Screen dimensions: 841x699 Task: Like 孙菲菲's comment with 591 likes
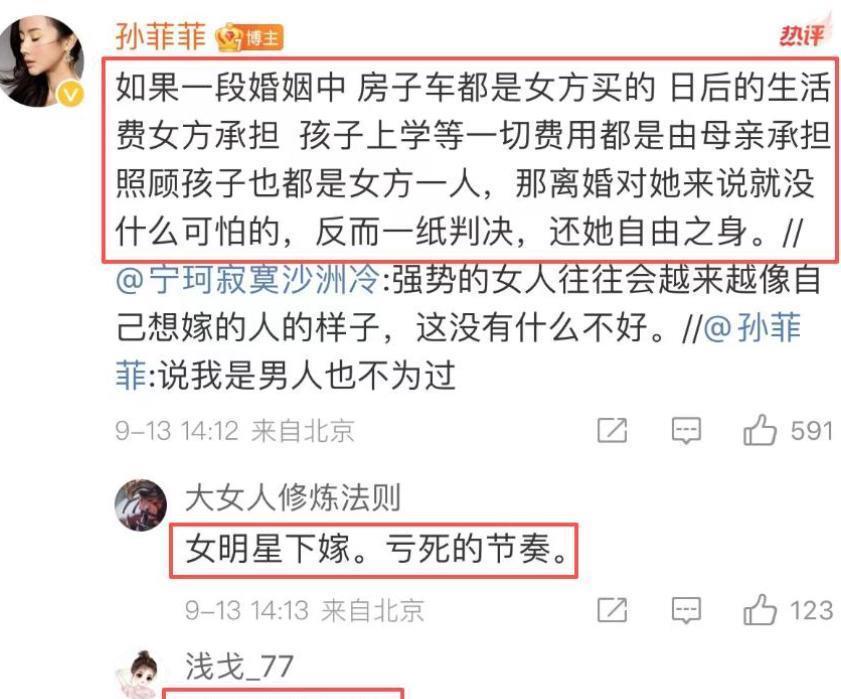pyautogui.click(x=759, y=430)
